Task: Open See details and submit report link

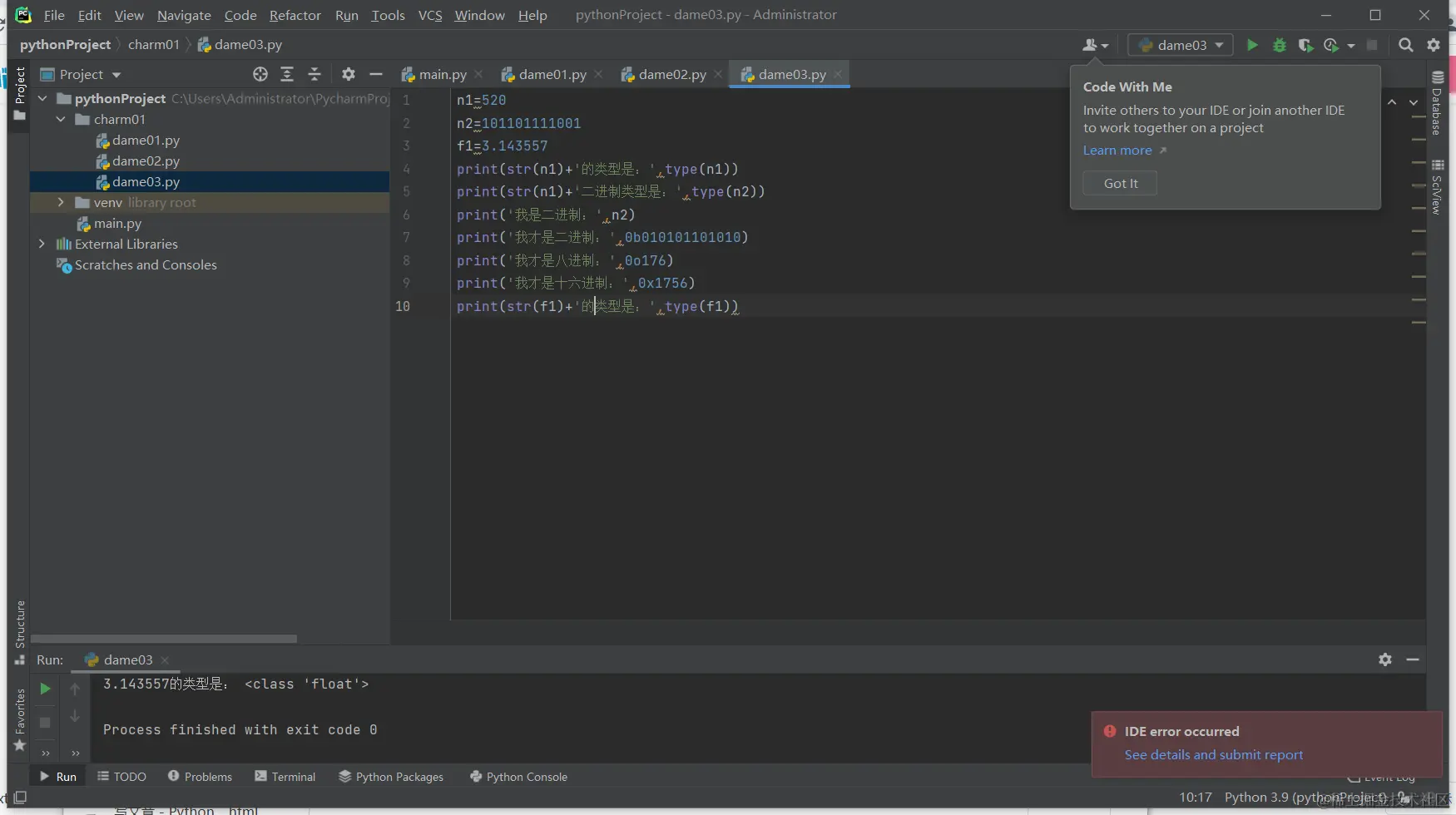Action: click(1214, 755)
